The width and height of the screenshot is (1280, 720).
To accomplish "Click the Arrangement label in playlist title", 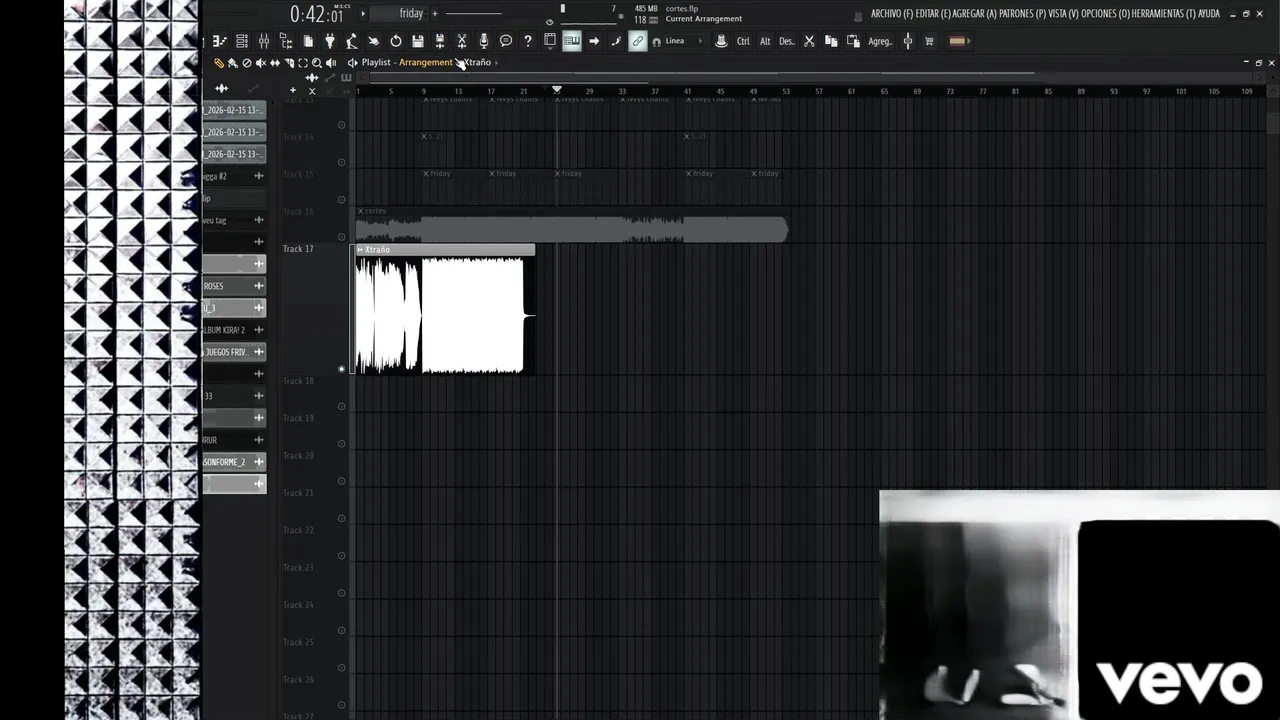I will point(426,62).
